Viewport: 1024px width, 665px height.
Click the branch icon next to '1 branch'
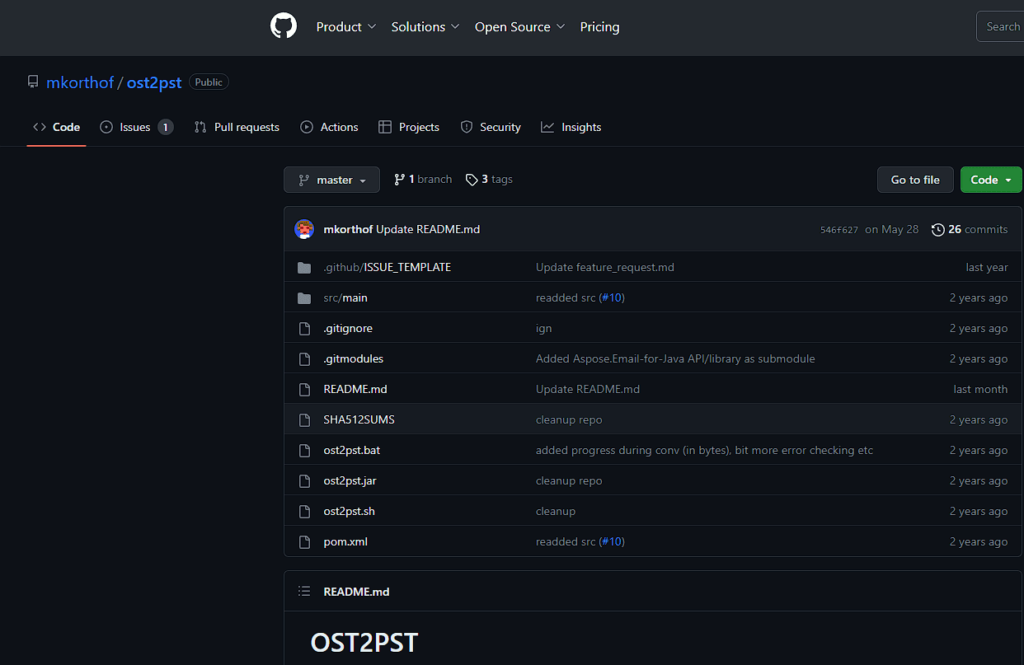(x=398, y=178)
